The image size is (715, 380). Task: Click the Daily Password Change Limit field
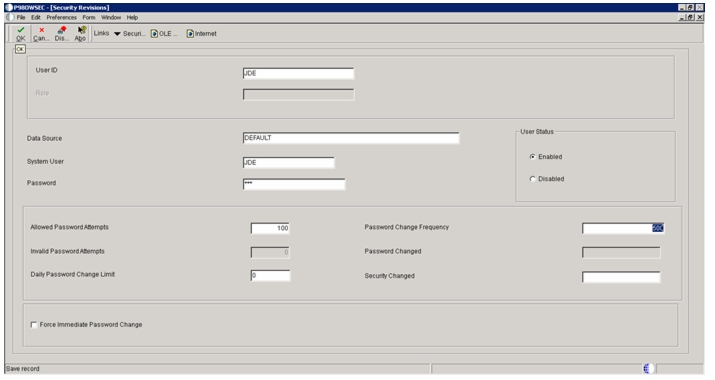[x=270, y=276]
